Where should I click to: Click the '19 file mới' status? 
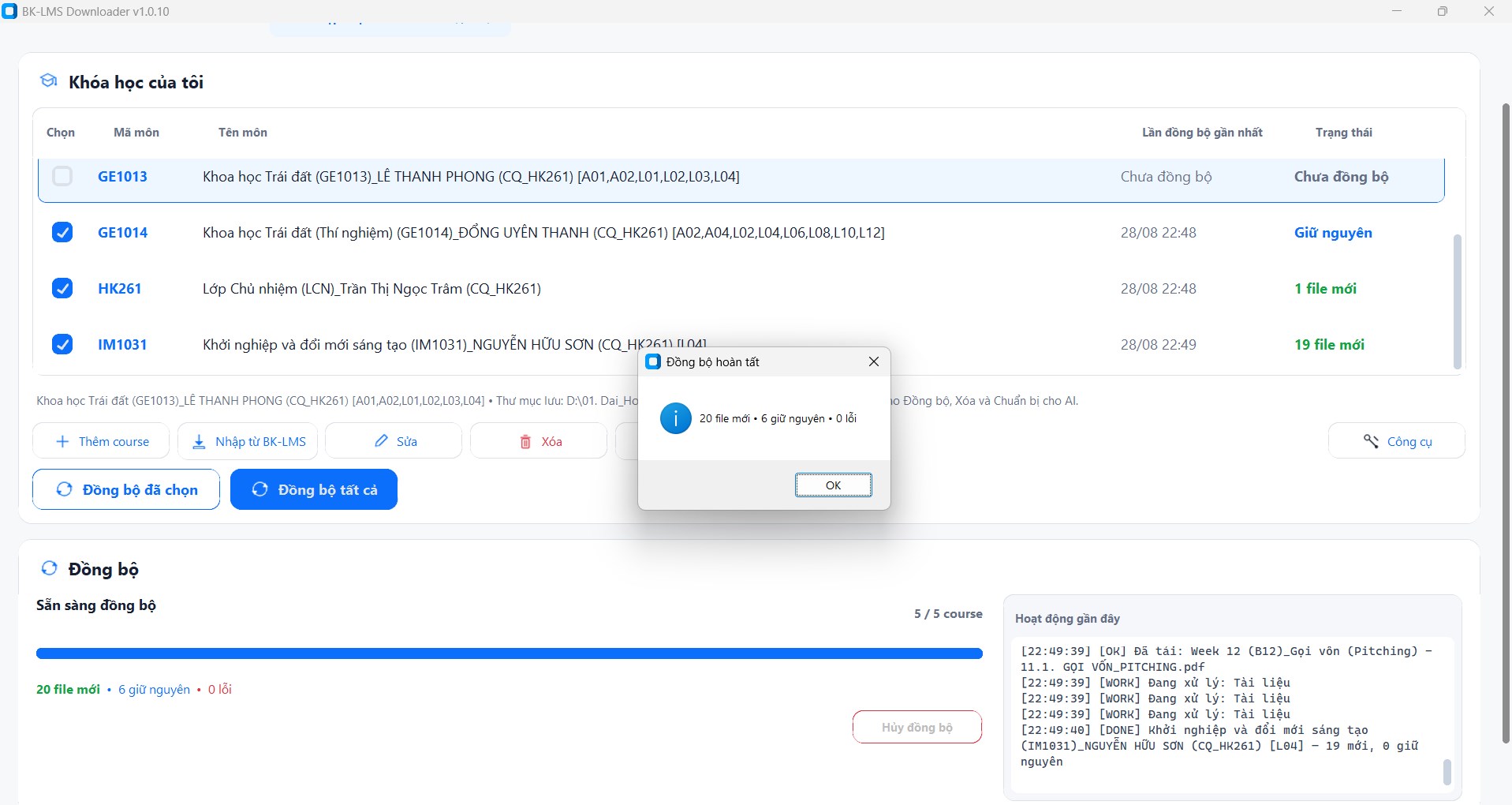(1329, 344)
